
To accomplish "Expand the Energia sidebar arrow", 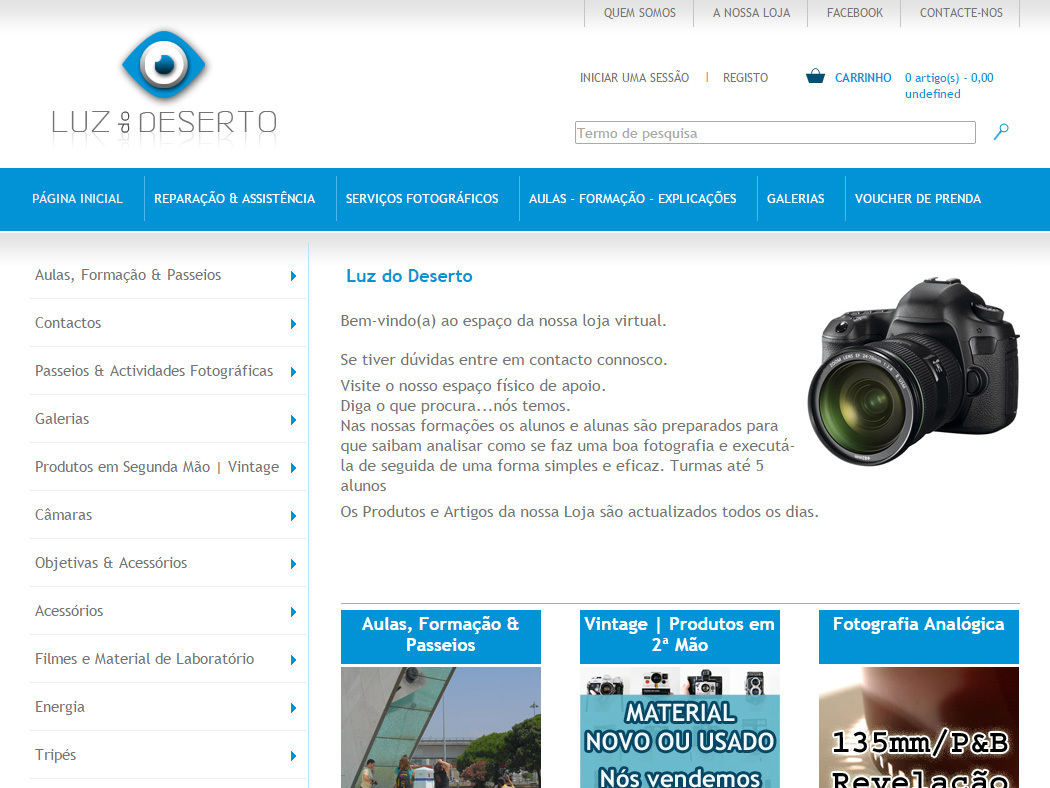I will (x=293, y=708).
